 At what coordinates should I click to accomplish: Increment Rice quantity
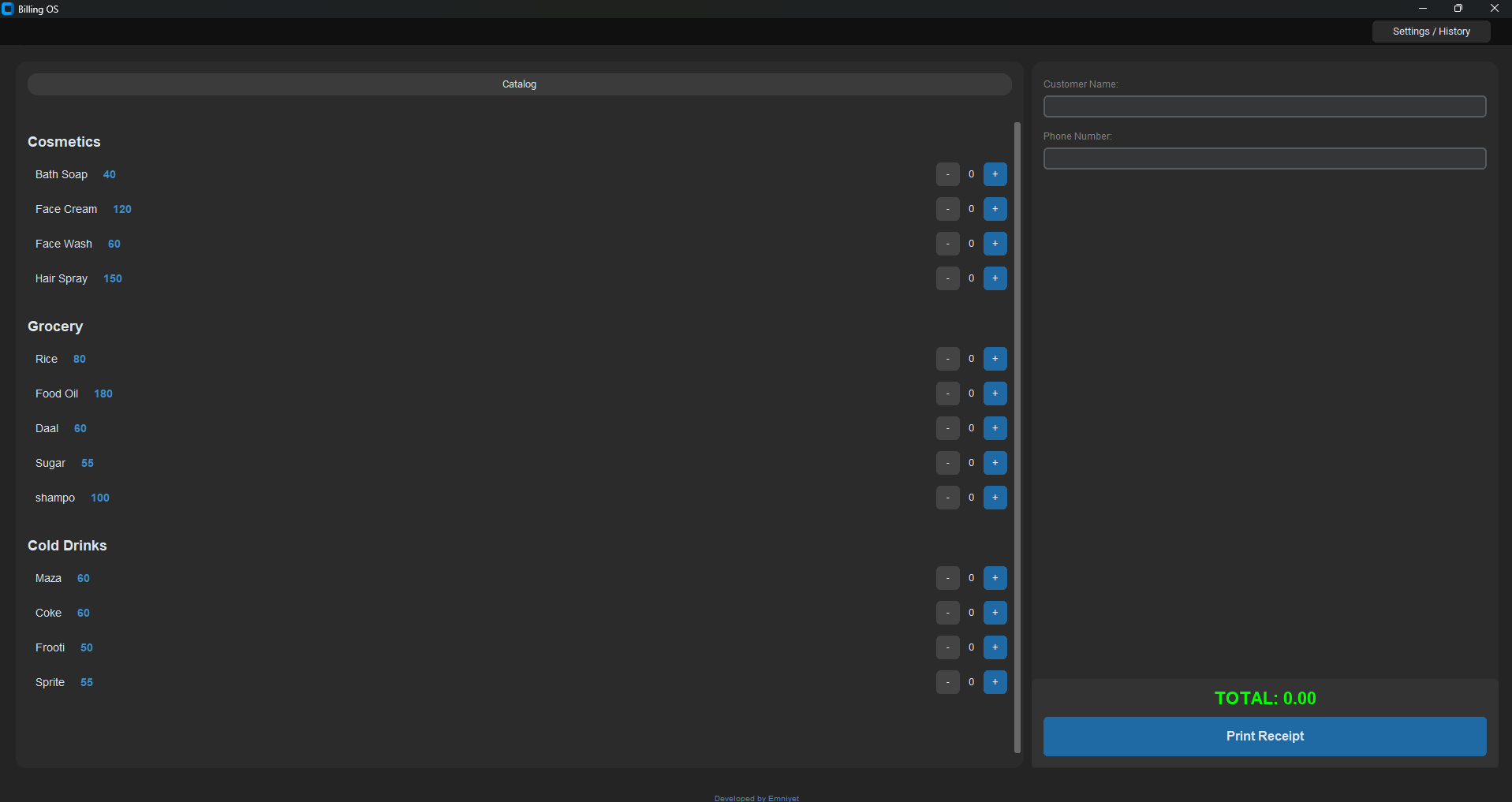(995, 359)
